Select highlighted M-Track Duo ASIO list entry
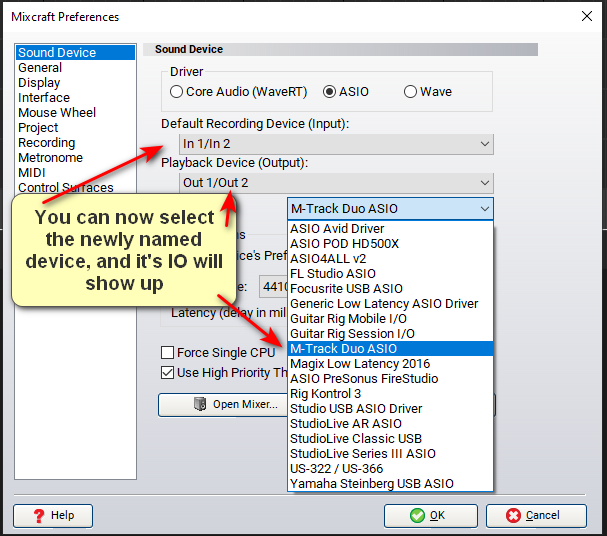607x536 pixels. pyautogui.click(x=390, y=349)
